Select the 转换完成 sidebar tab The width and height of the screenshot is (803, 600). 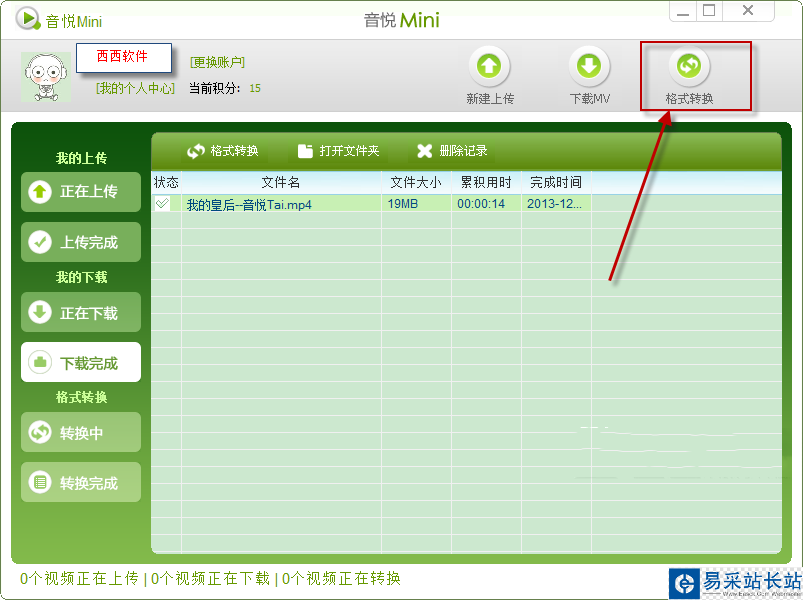(81, 482)
